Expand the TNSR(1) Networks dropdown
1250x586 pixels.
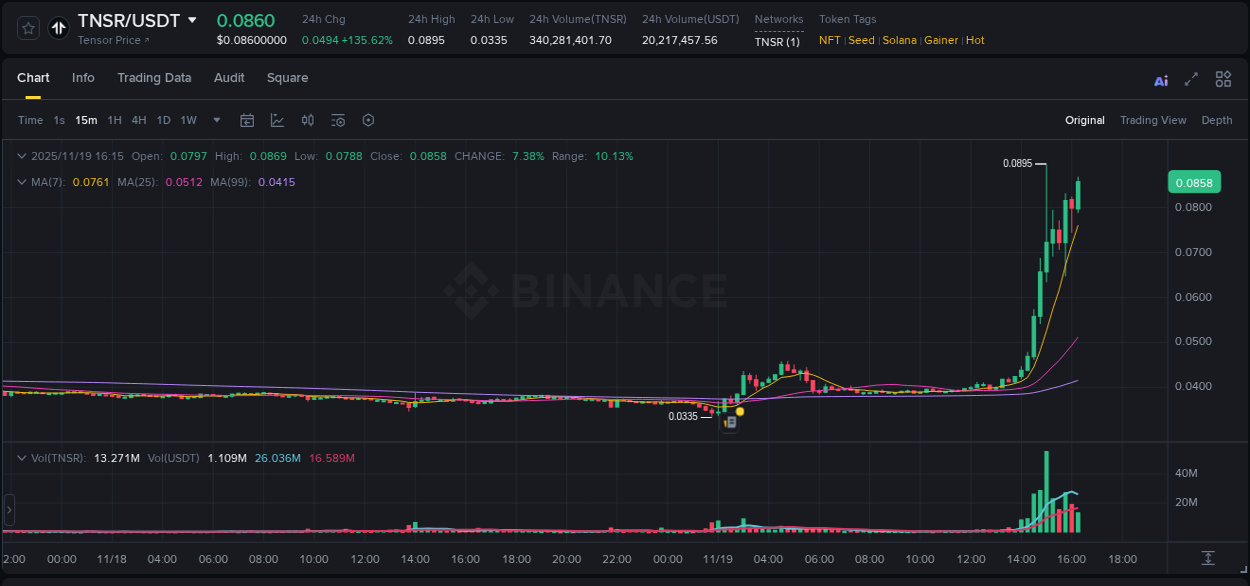[778, 41]
